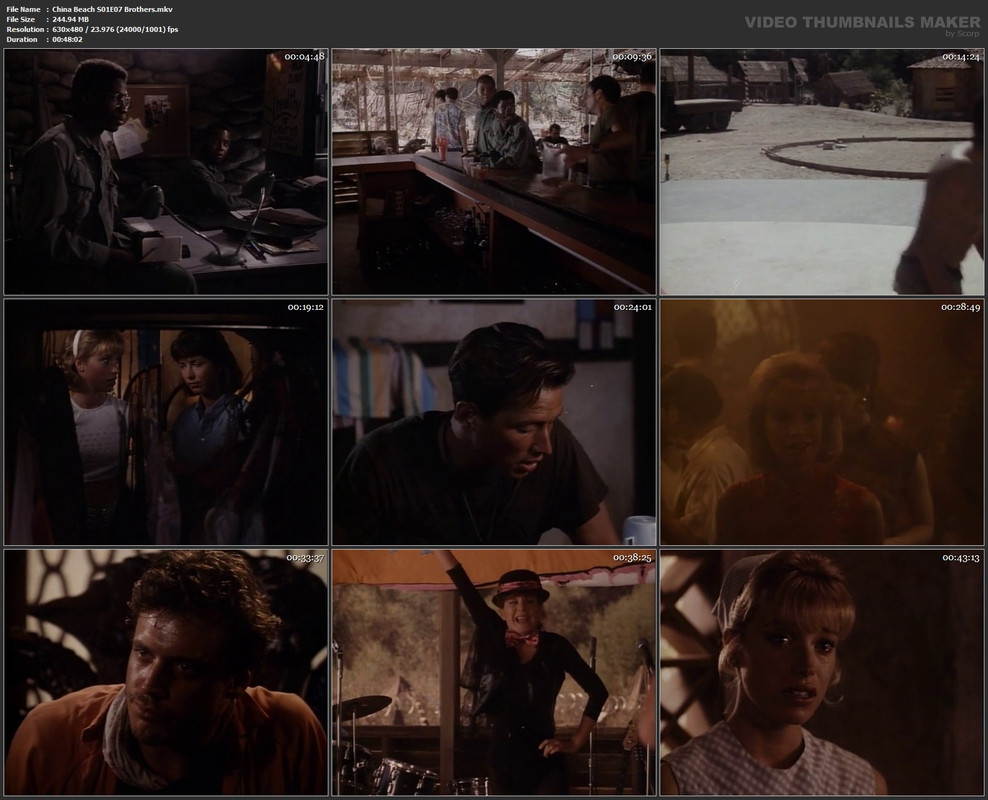This screenshot has width=988, height=800.
Task: Open the thumbnail at 00:24:01
Action: point(494,422)
